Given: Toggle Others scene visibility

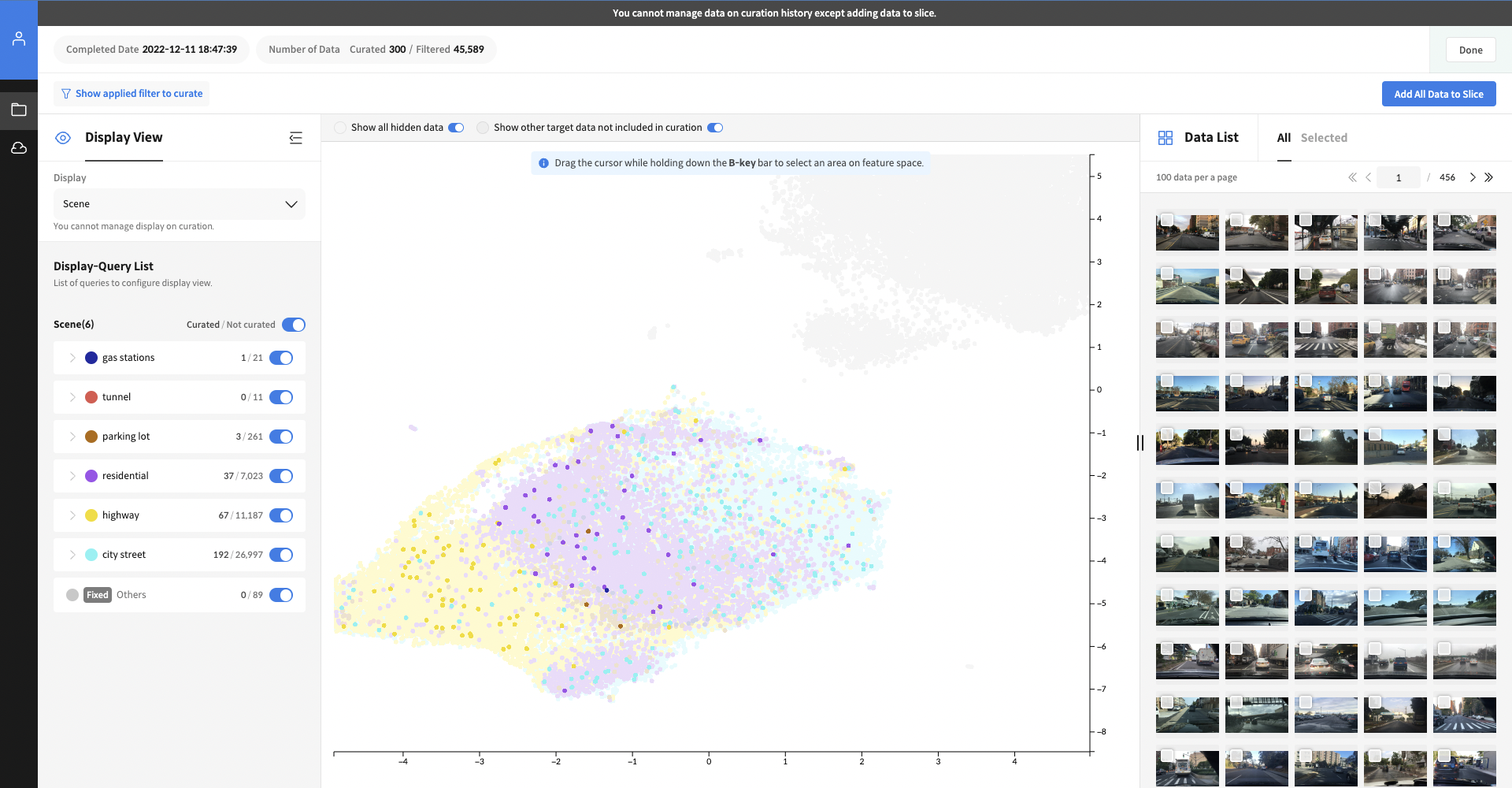Looking at the screenshot, I should coord(281,595).
